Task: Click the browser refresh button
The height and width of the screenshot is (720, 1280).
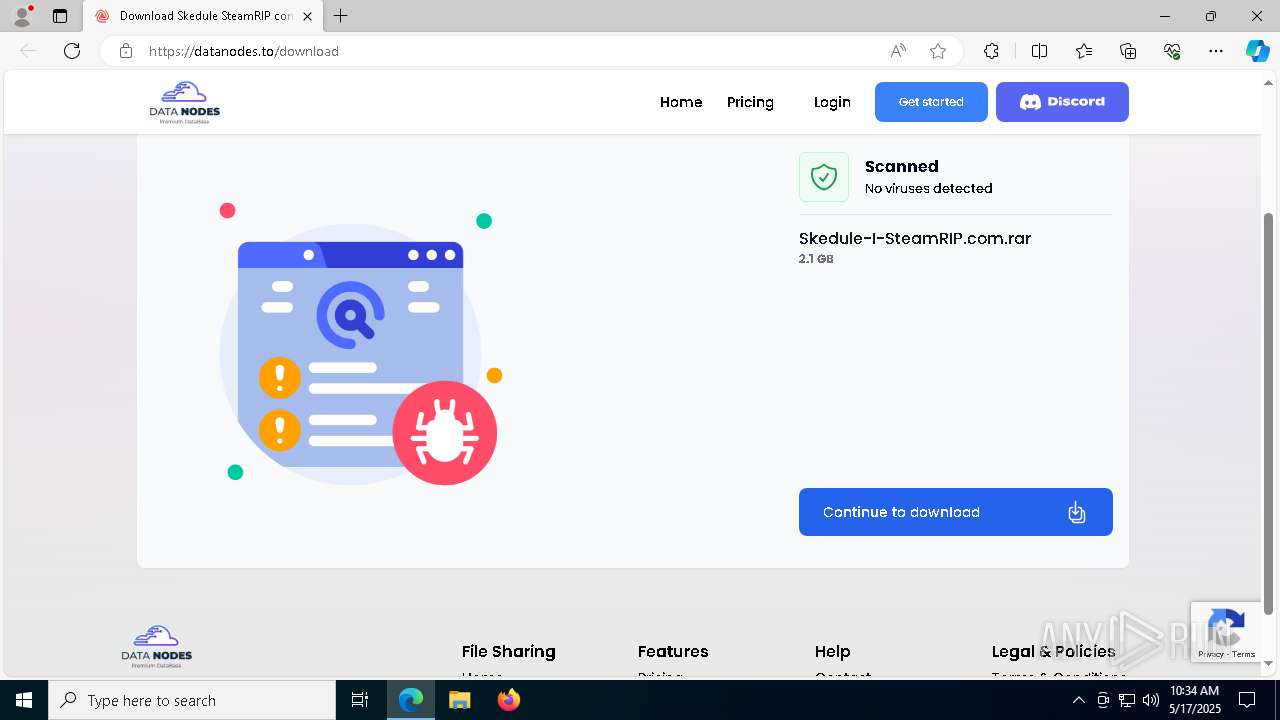Action: point(72,51)
